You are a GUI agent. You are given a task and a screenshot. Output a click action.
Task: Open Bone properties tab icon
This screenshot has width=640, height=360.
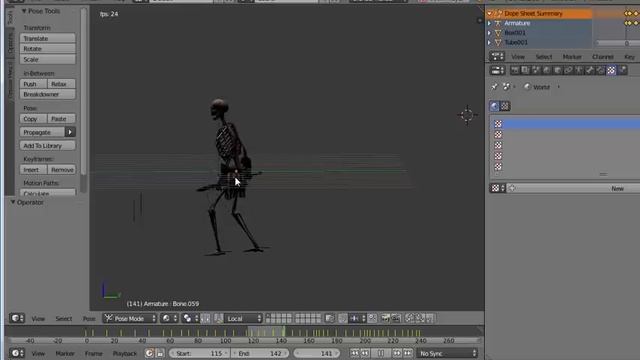click(x=589, y=70)
